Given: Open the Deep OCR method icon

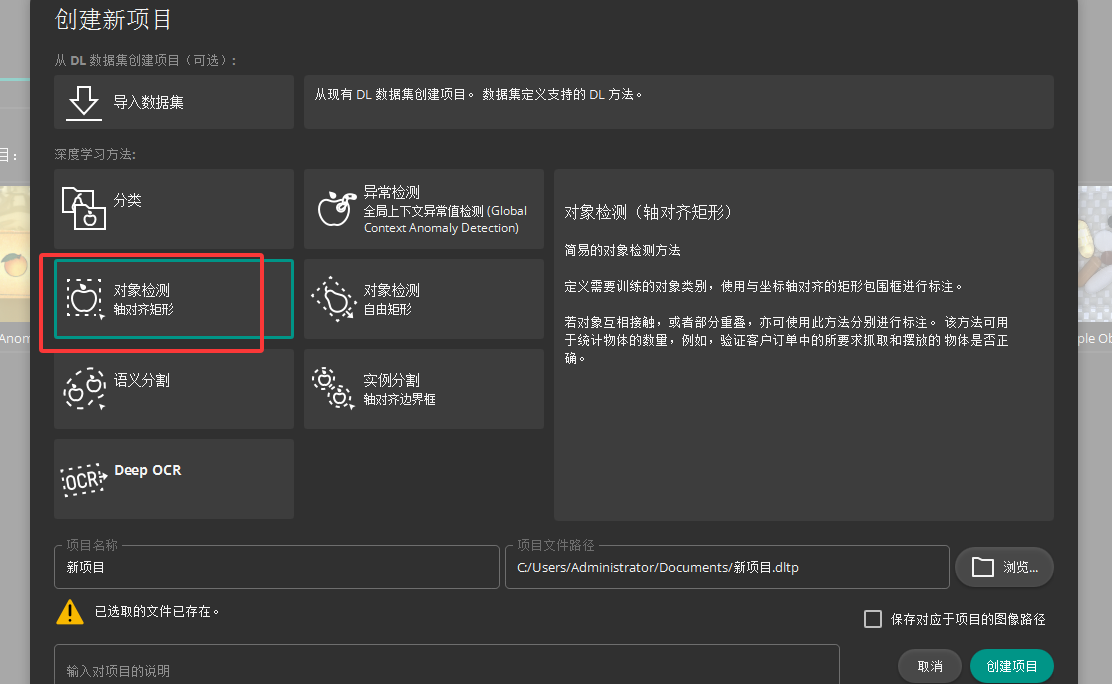Looking at the screenshot, I should click(85, 478).
